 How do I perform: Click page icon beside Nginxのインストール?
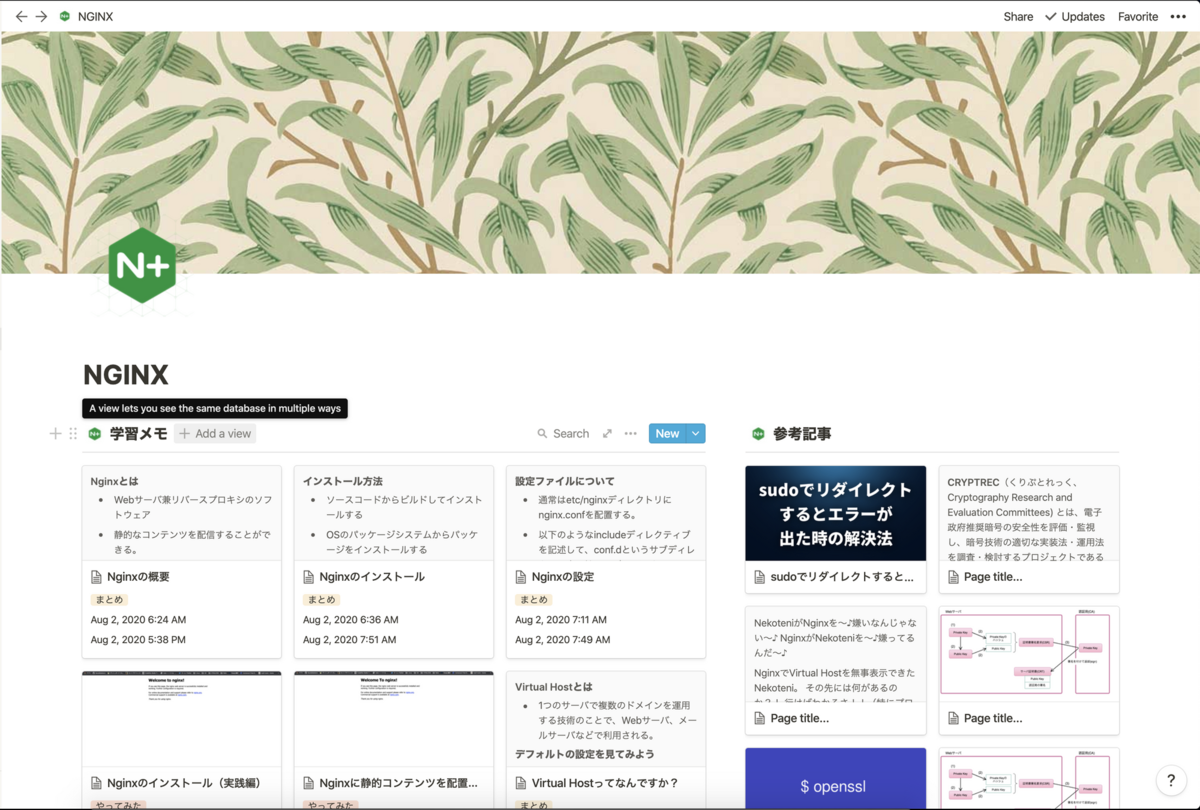(309, 577)
